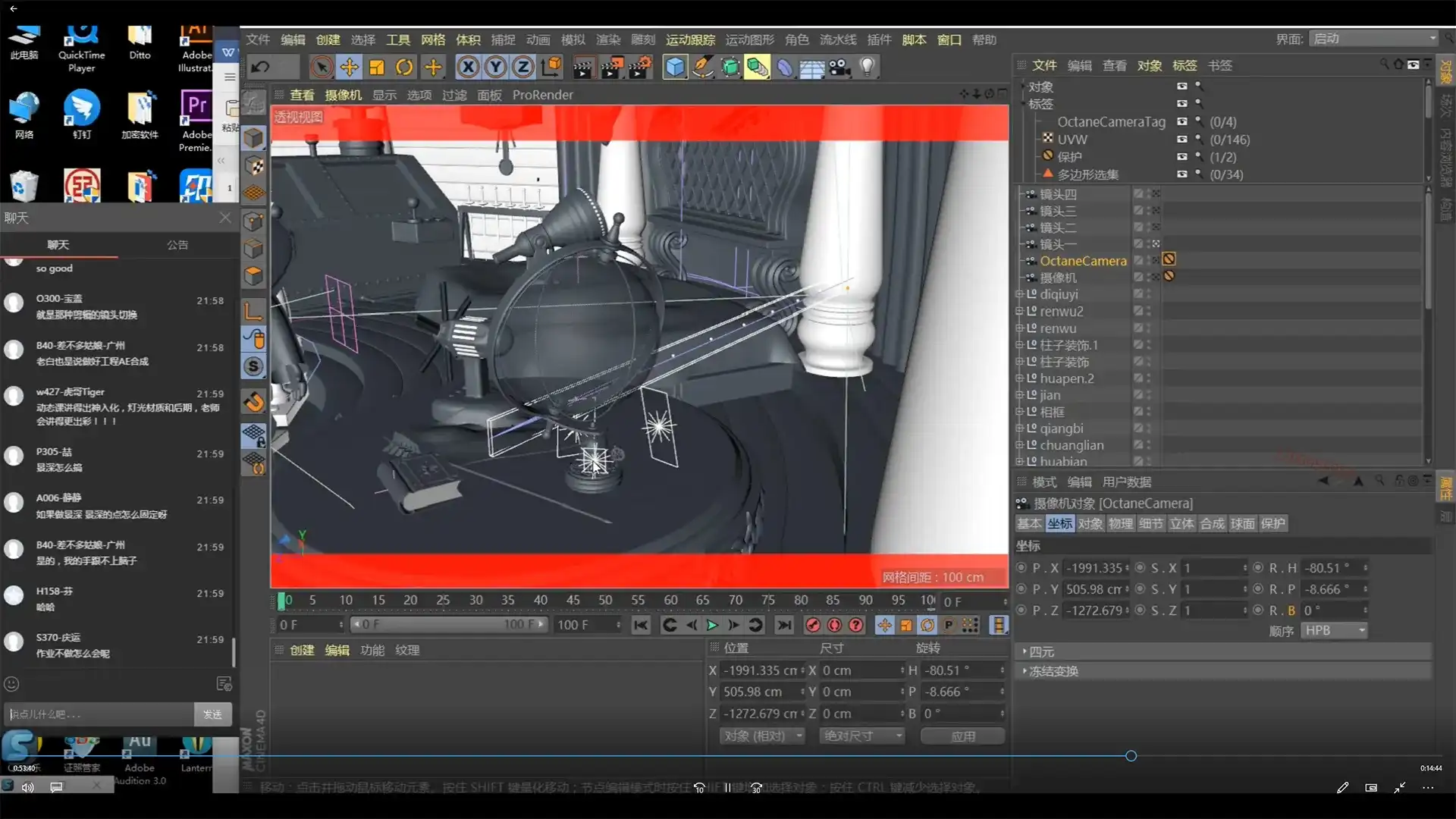
Task: Toggle Y axis lock
Action: pyautogui.click(x=495, y=67)
